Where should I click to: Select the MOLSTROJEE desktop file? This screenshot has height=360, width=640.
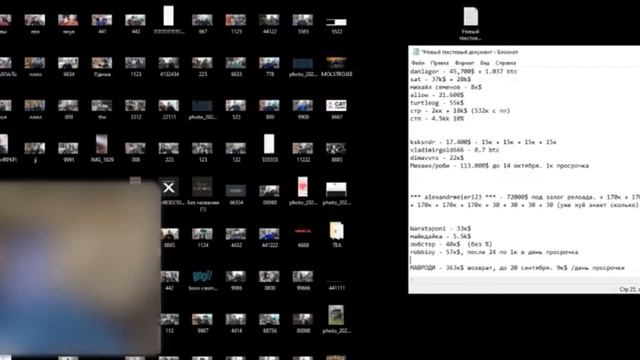coord(336,67)
